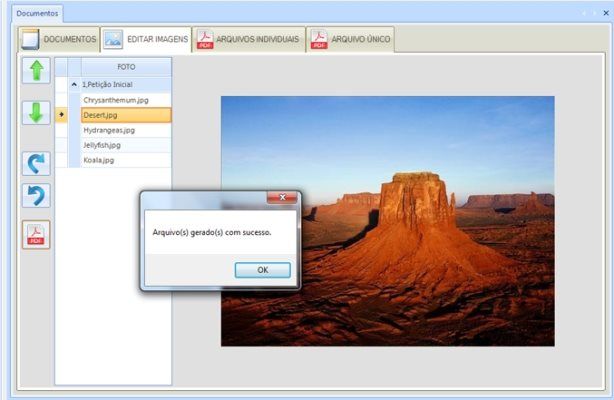Rotate image counterclockwise with blue arrow
The width and height of the screenshot is (614, 400).
pyautogui.click(x=36, y=195)
